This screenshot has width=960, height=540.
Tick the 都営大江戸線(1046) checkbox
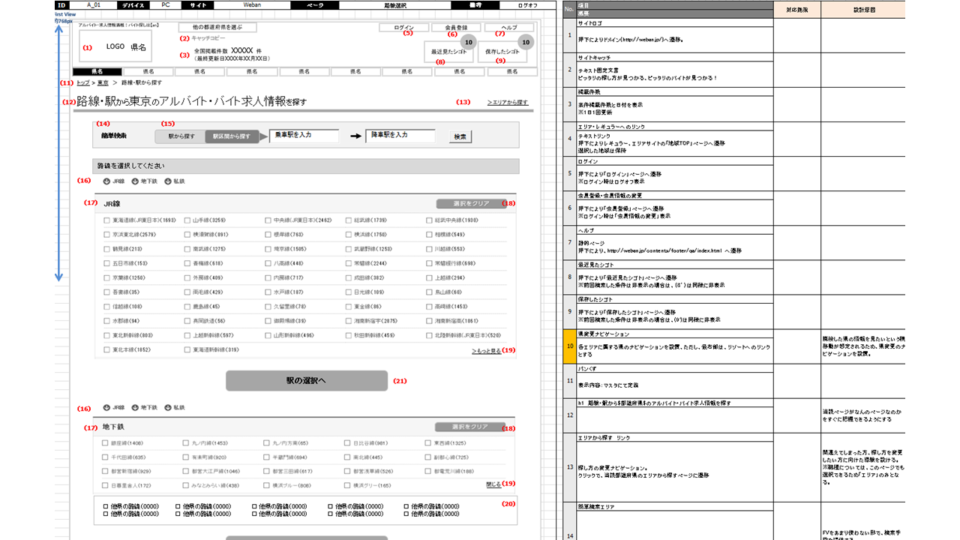point(186,471)
